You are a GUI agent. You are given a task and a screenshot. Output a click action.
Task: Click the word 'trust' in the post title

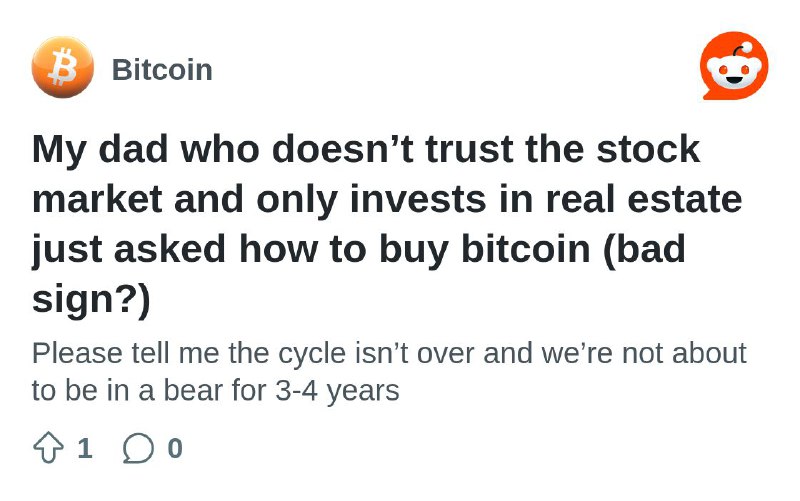[469, 149]
